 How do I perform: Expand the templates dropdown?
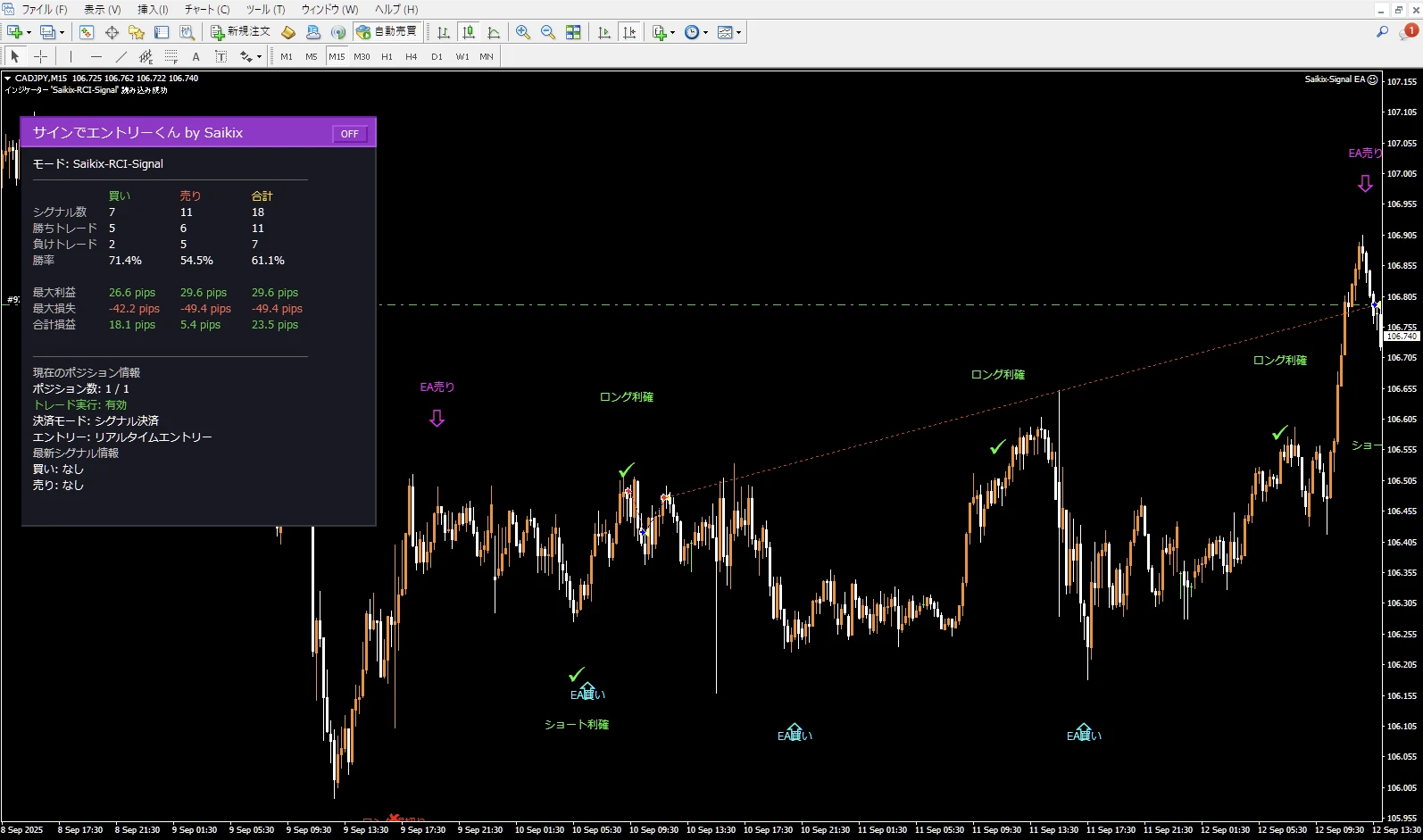(738, 32)
